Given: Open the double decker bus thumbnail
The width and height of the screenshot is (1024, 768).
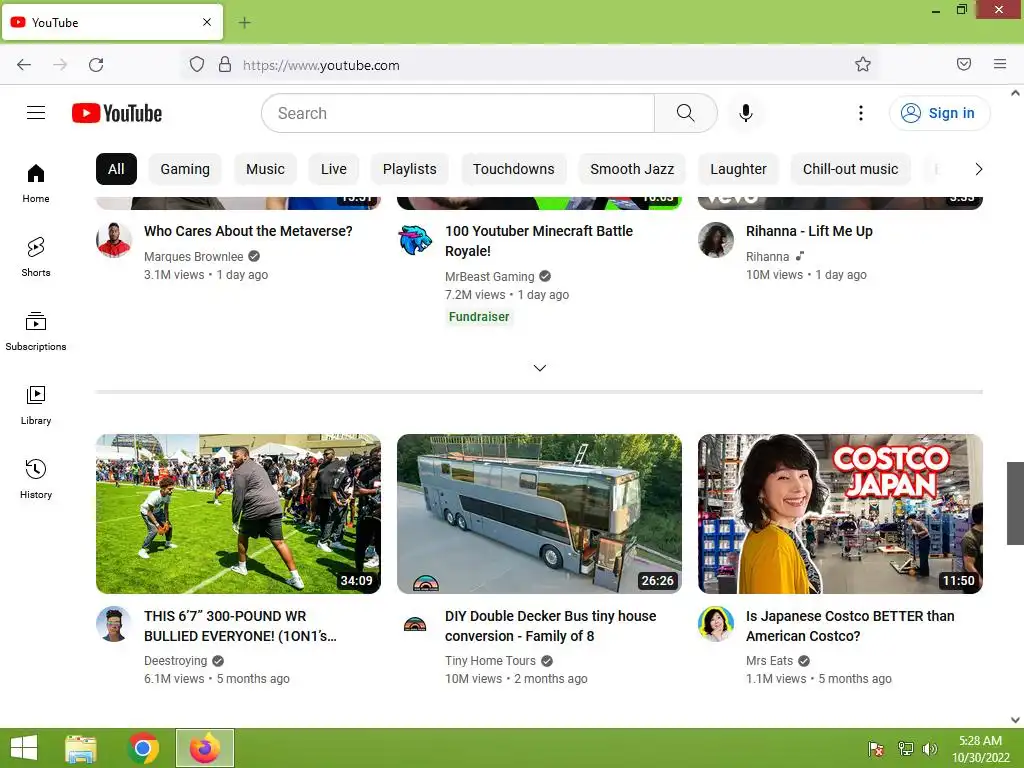Looking at the screenshot, I should (x=539, y=514).
